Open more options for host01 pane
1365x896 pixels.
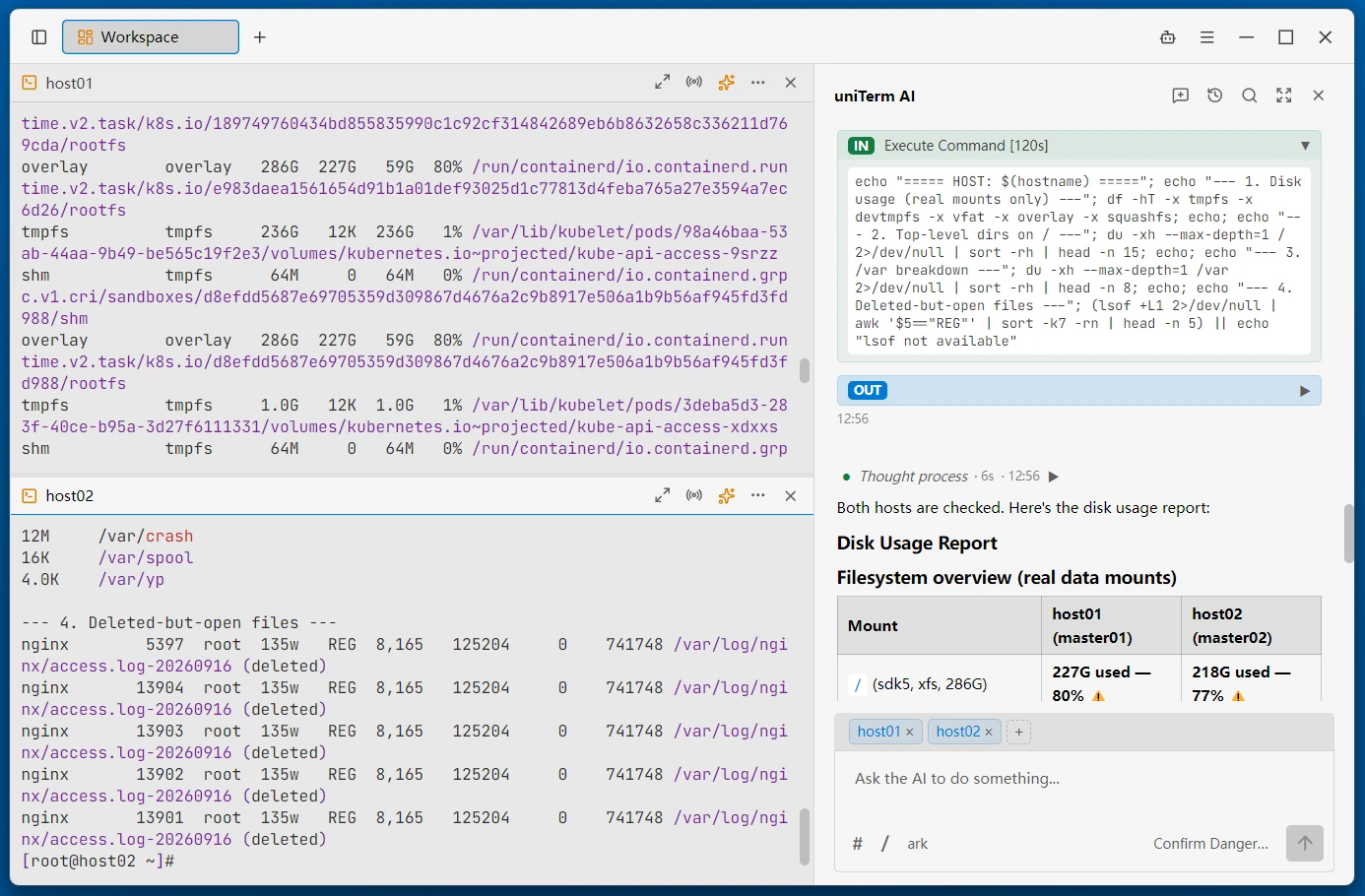click(x=758, y=83)
